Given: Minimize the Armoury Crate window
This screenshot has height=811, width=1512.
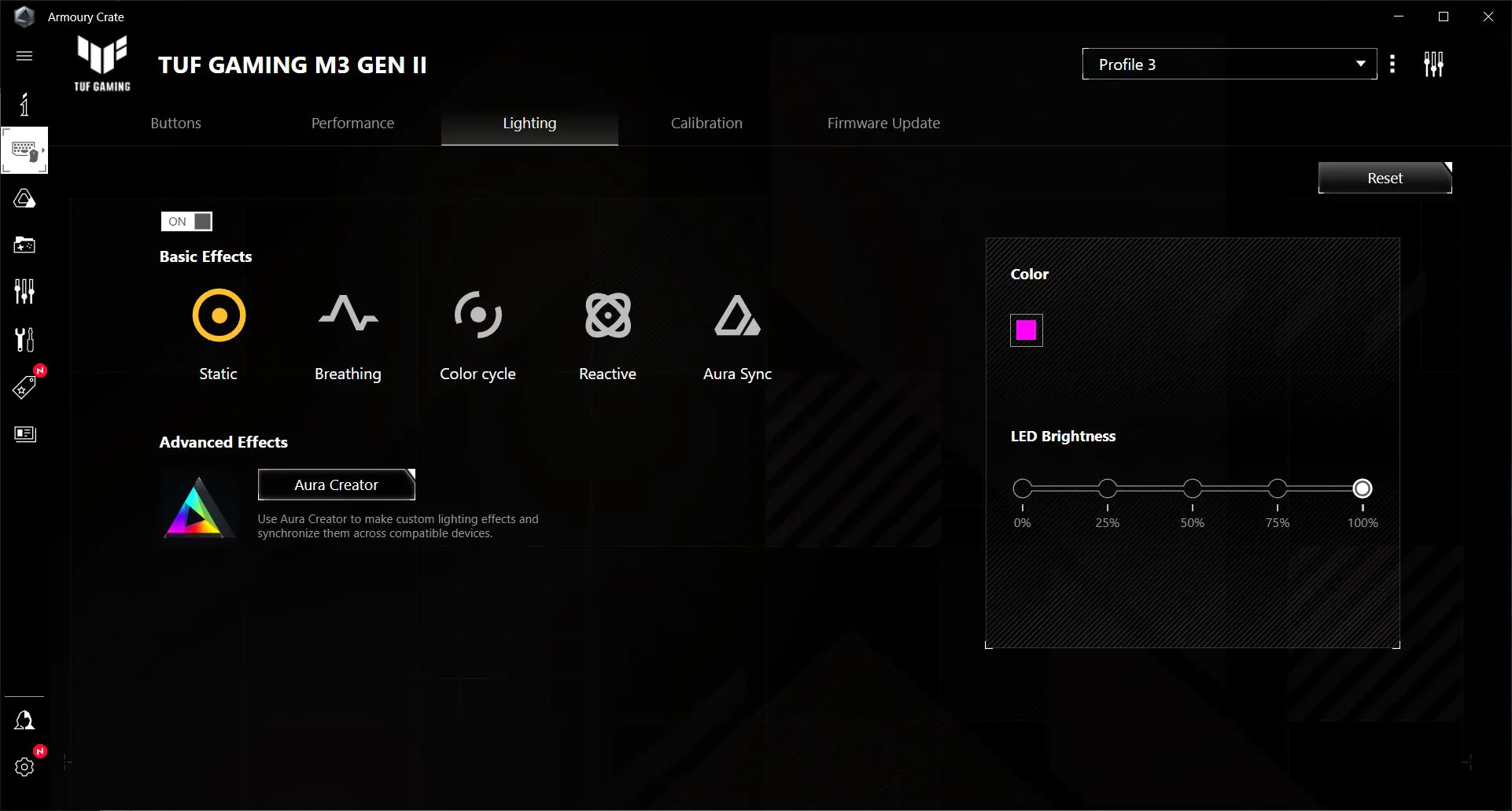Looking at the screenshot, I should 1399,17.
